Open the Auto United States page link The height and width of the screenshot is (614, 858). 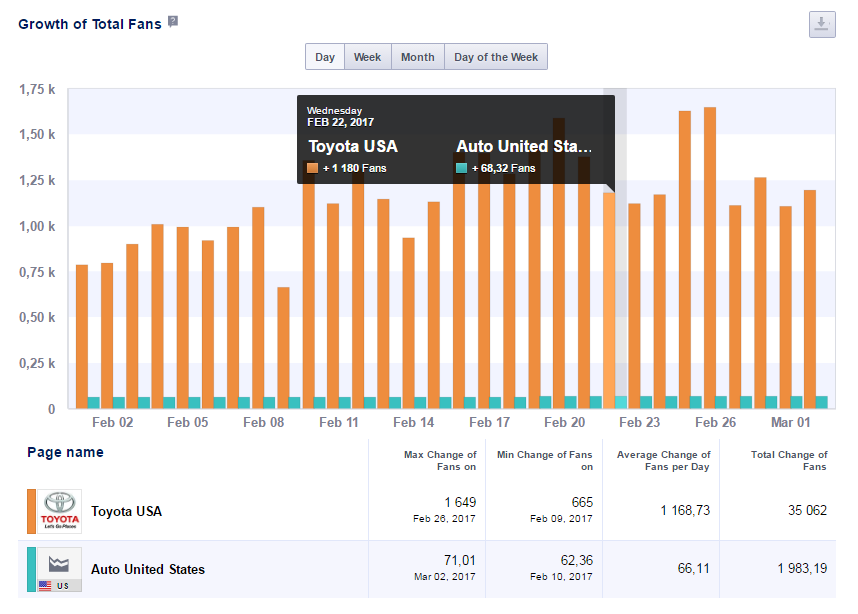(148, 569)
